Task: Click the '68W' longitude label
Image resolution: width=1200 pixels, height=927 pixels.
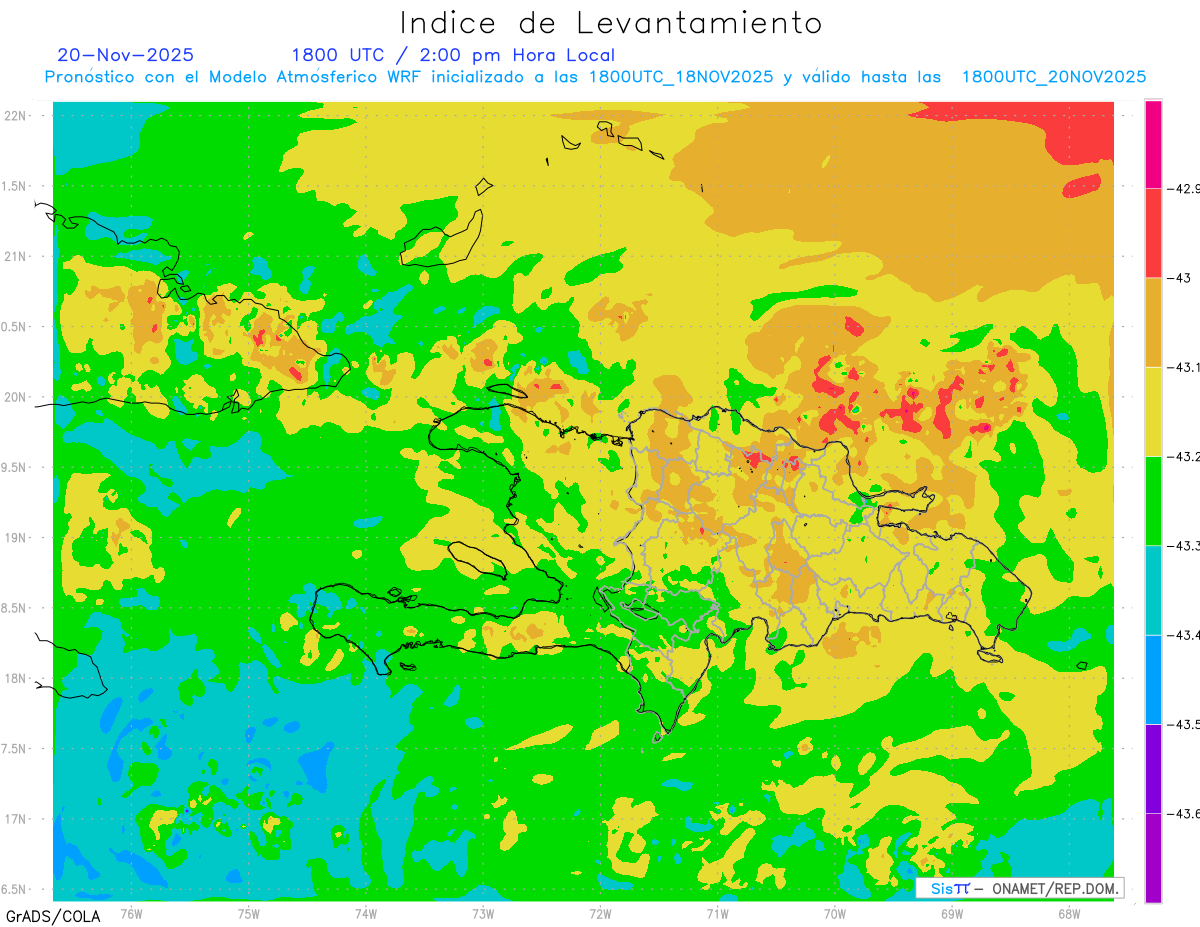Action: pyautogui.click(x=1069, y=913)
